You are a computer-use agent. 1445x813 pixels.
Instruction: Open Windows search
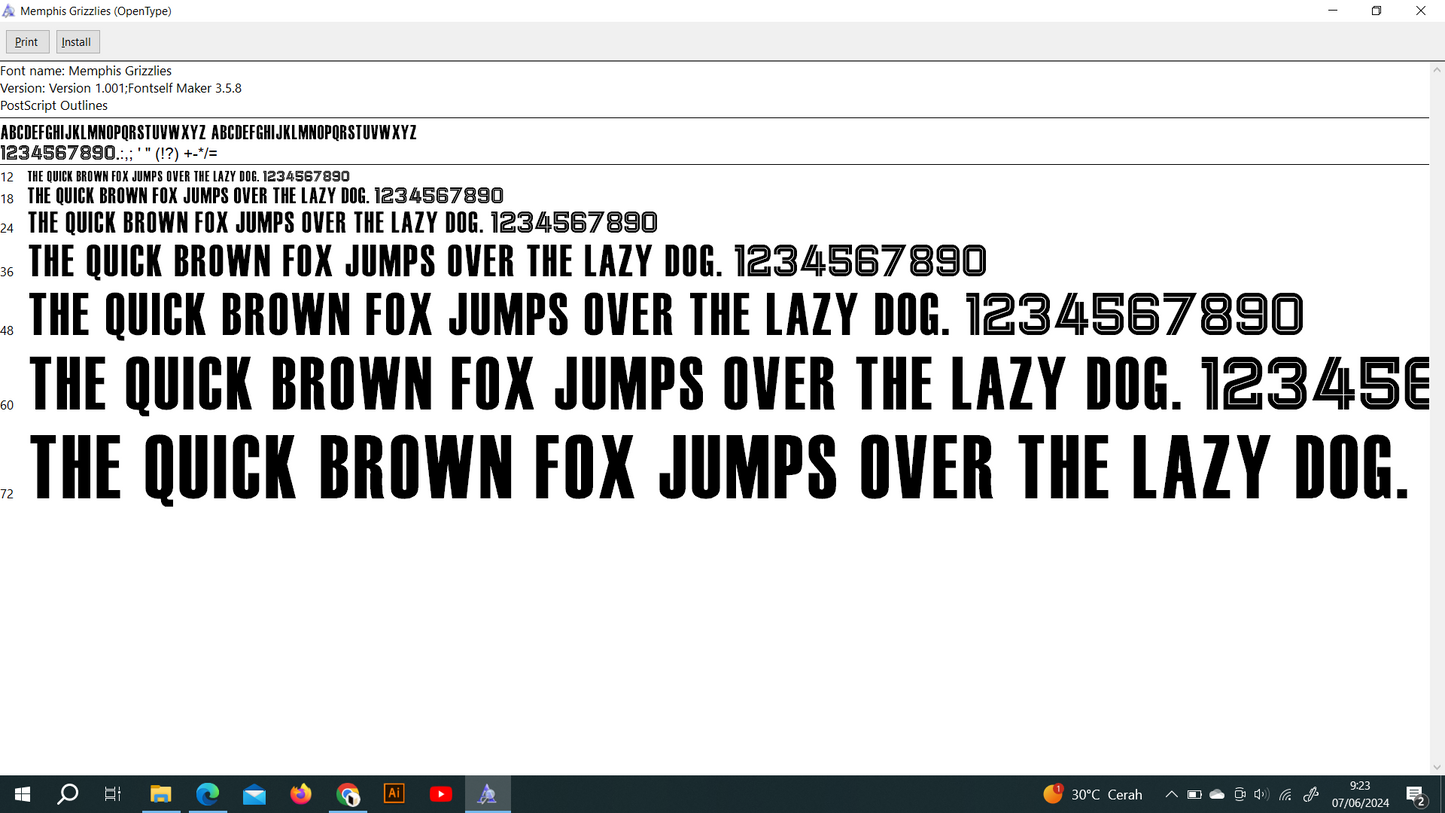click(68, 794)
